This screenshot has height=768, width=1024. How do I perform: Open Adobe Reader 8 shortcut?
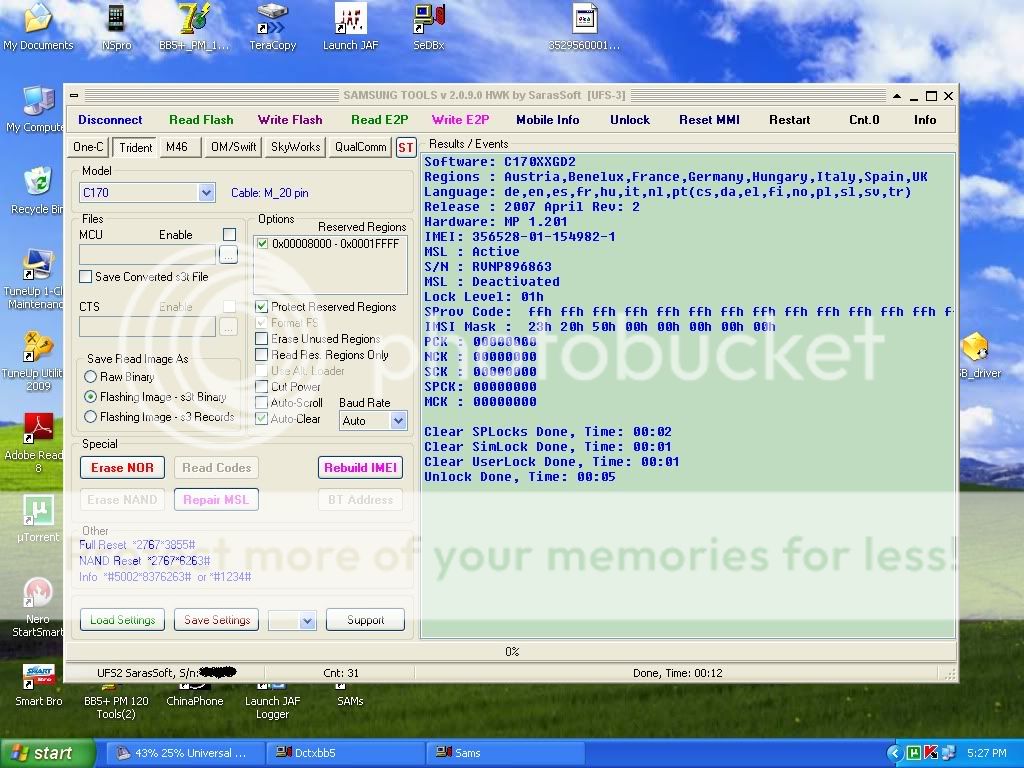tap(35, 443)
